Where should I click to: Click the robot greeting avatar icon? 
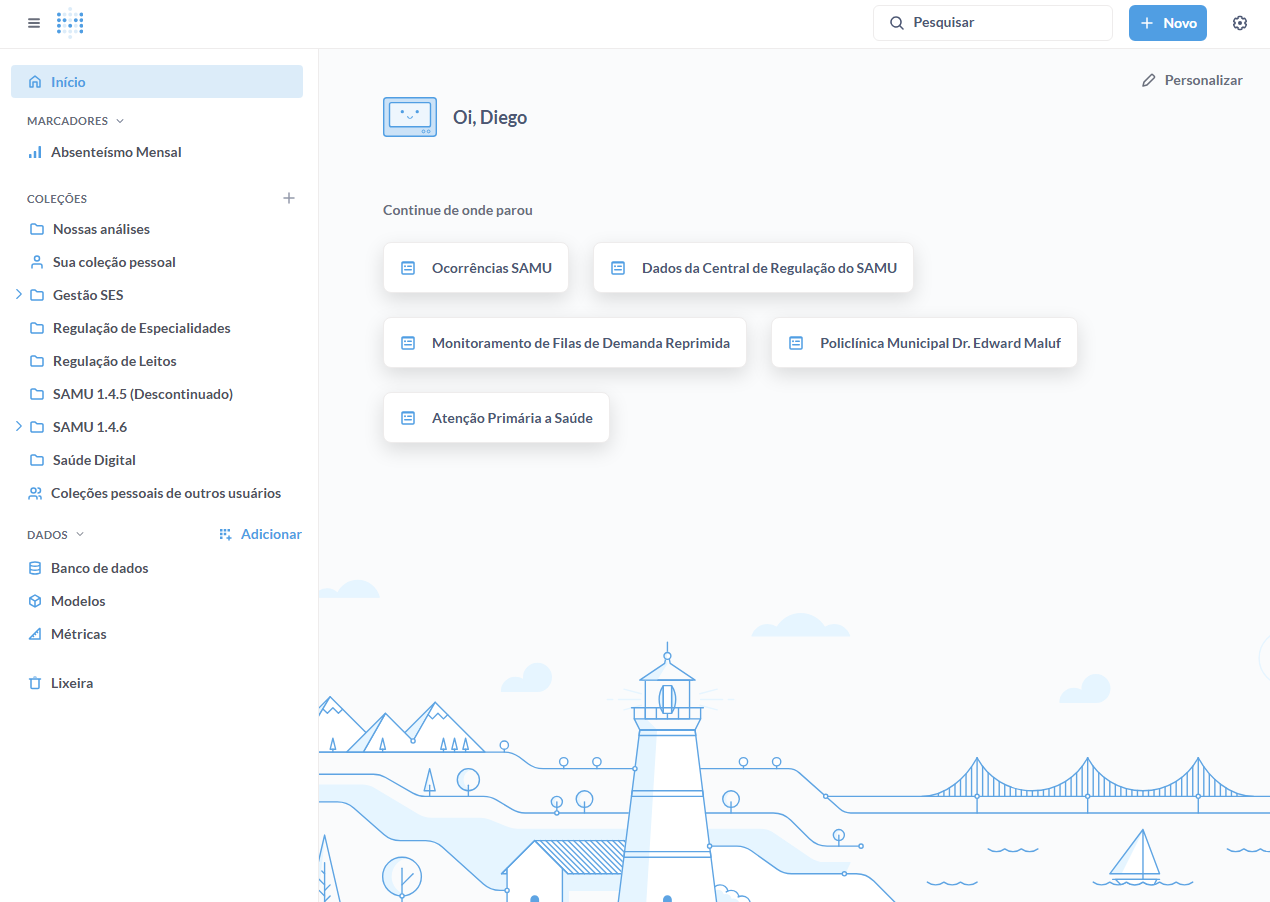pos(410,117)
